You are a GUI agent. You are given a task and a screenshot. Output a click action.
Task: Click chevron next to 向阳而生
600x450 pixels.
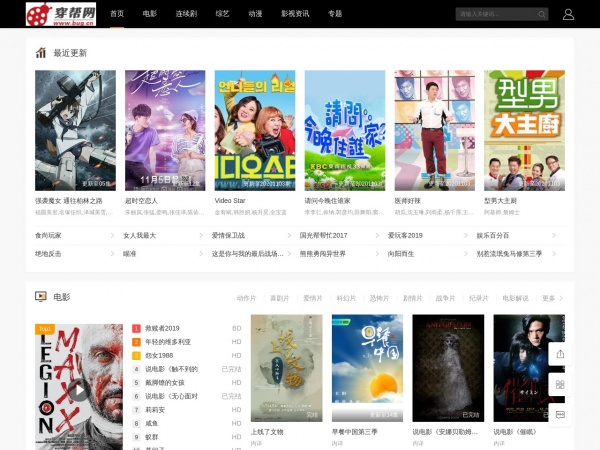(466, 254)
